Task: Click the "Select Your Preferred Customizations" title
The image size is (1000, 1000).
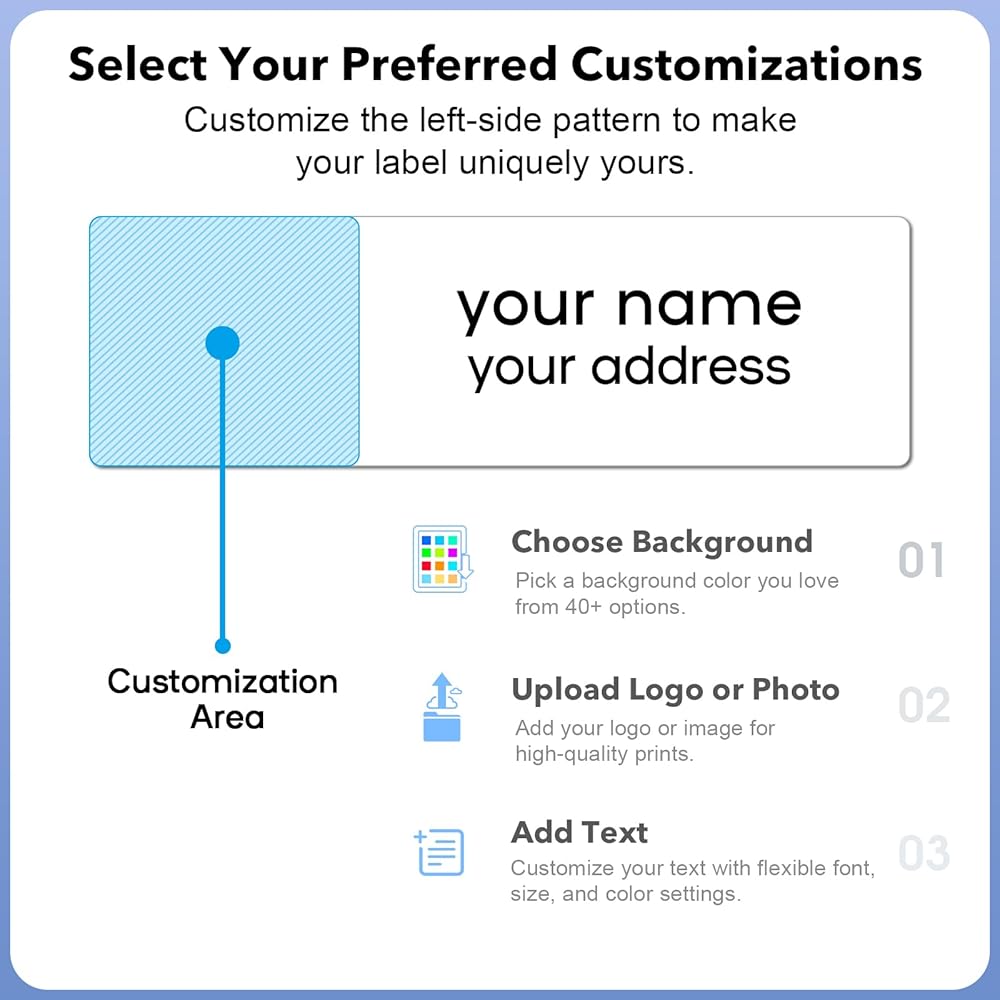Action: tap(495, 65)
